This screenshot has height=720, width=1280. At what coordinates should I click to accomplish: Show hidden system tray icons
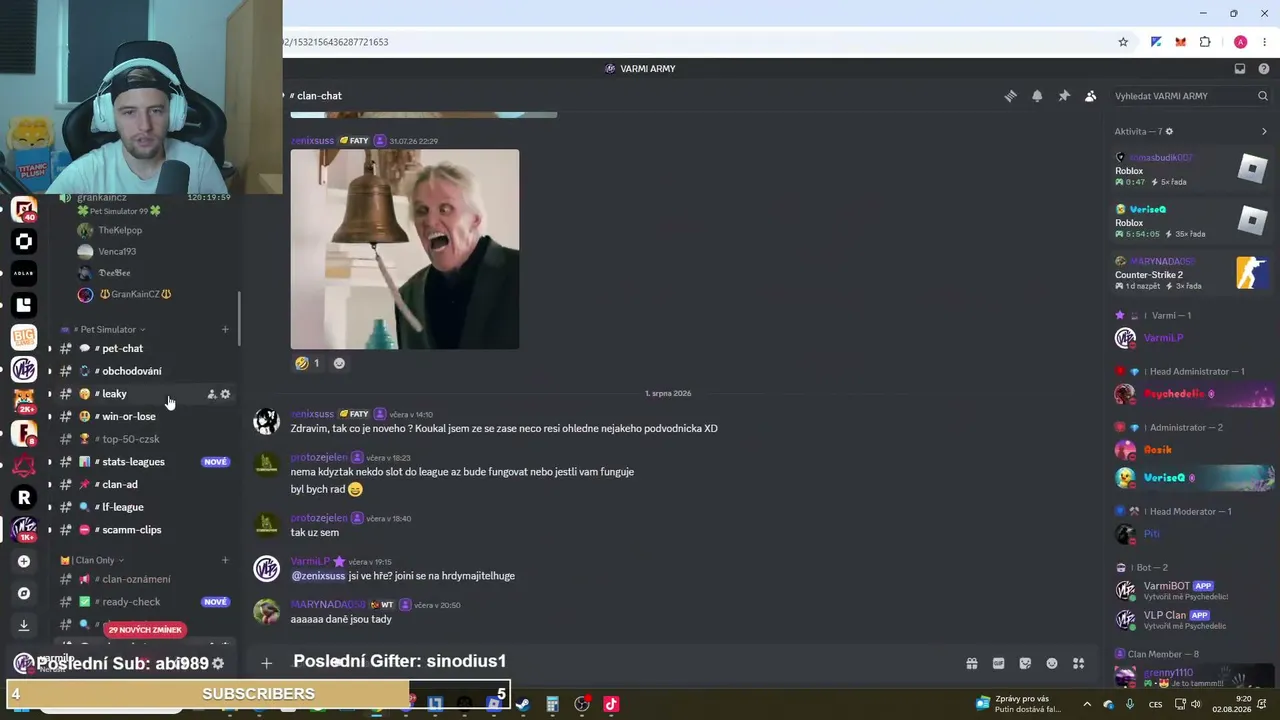coord(1087,704)
